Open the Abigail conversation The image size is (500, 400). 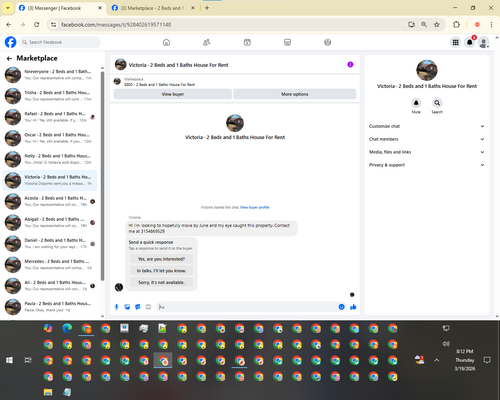tap(50, 222)
